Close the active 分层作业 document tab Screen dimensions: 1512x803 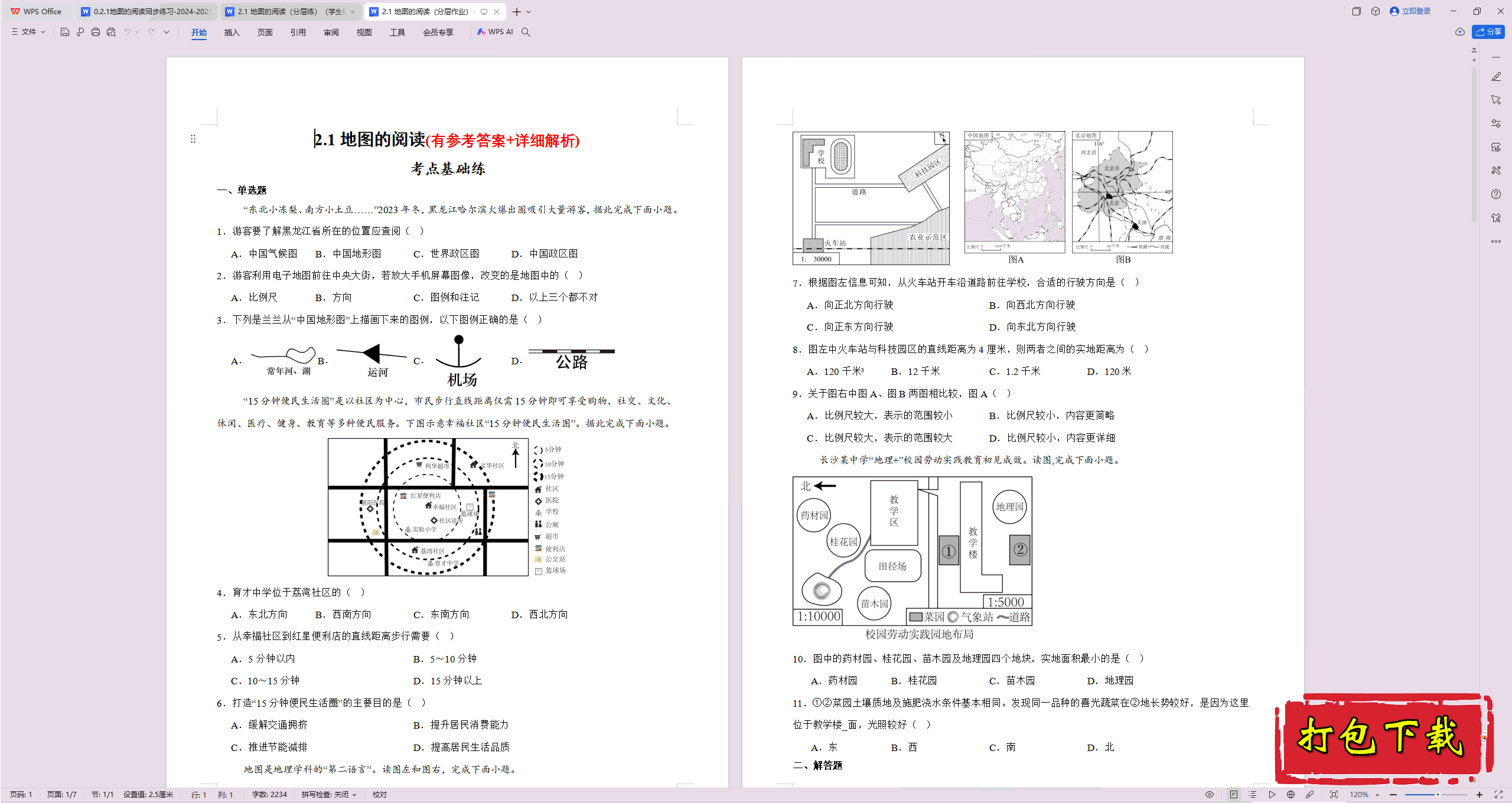pos(497,11)
